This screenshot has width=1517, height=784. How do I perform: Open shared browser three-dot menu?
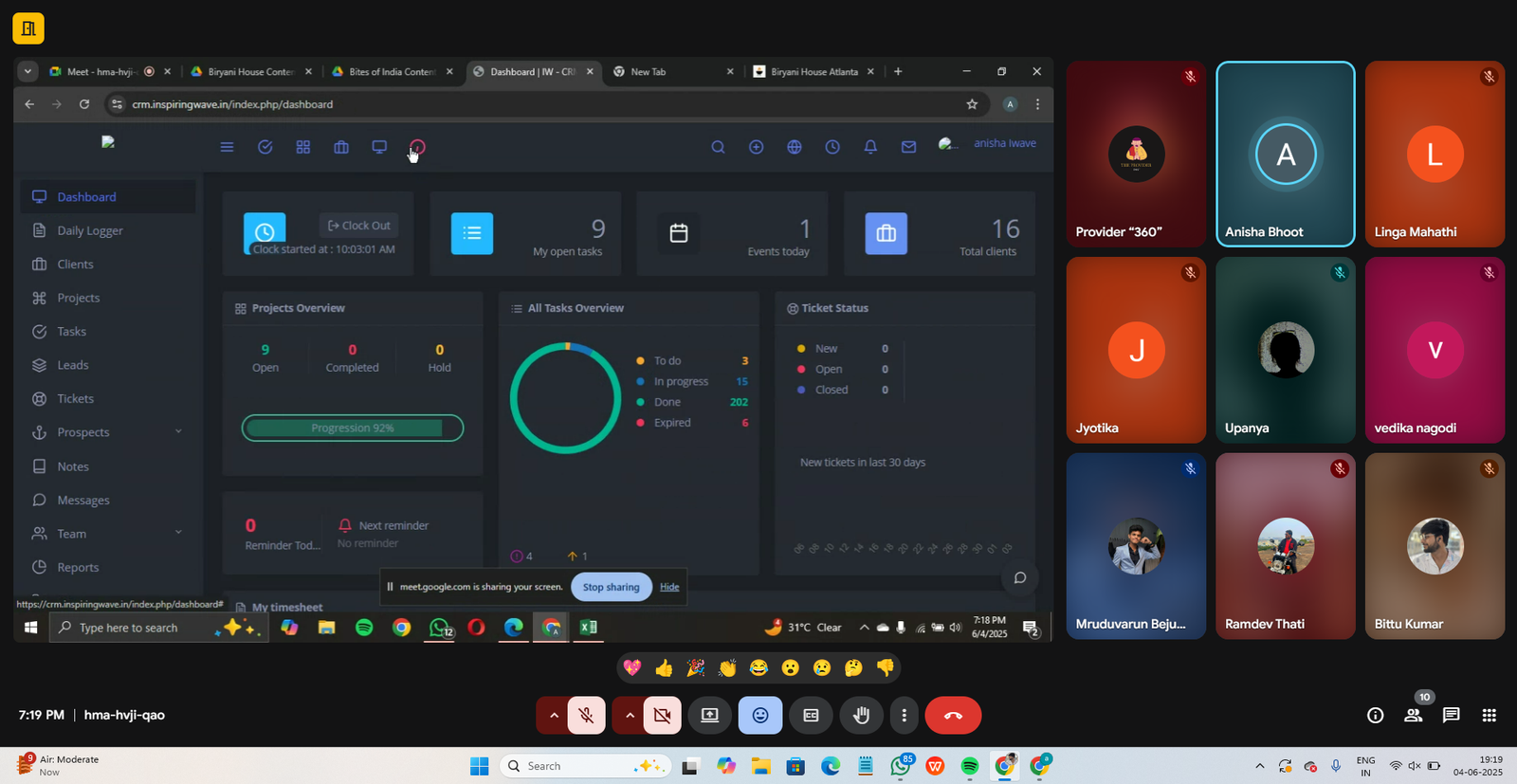(1037, 104)
